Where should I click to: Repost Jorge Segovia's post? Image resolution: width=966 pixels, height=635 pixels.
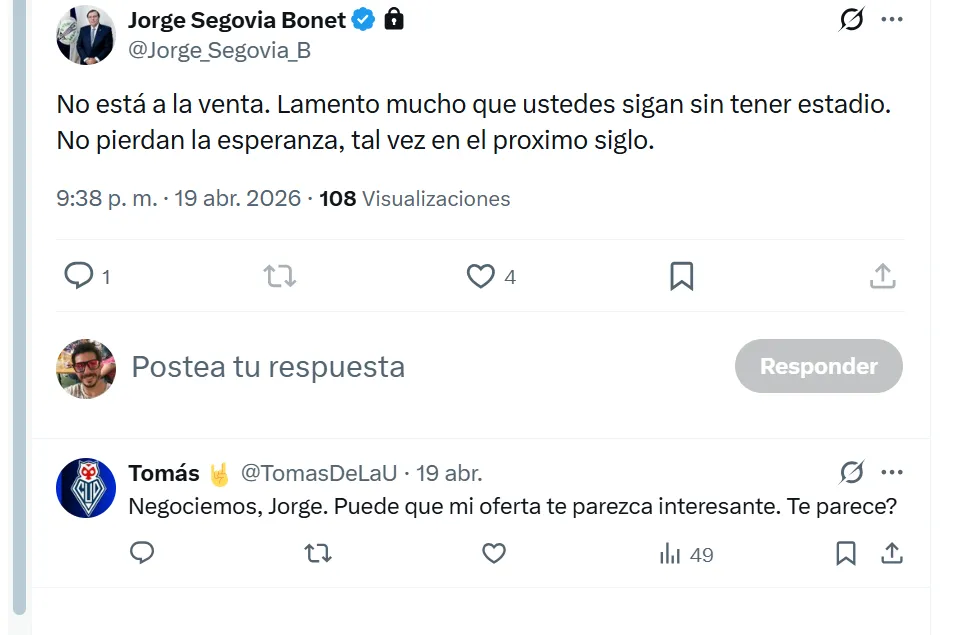coord(279,277)
